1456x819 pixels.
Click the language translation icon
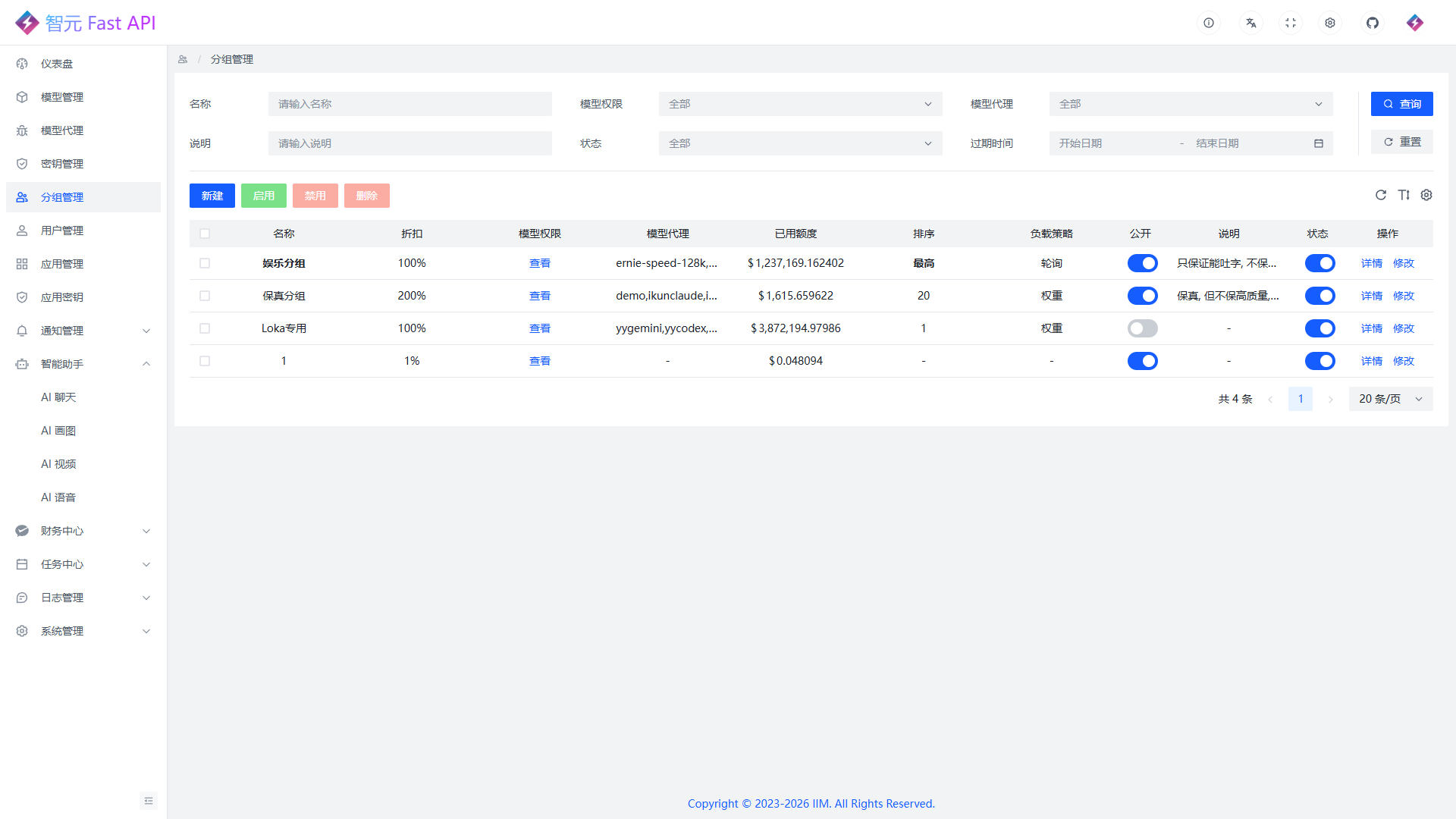[1251, 23]
